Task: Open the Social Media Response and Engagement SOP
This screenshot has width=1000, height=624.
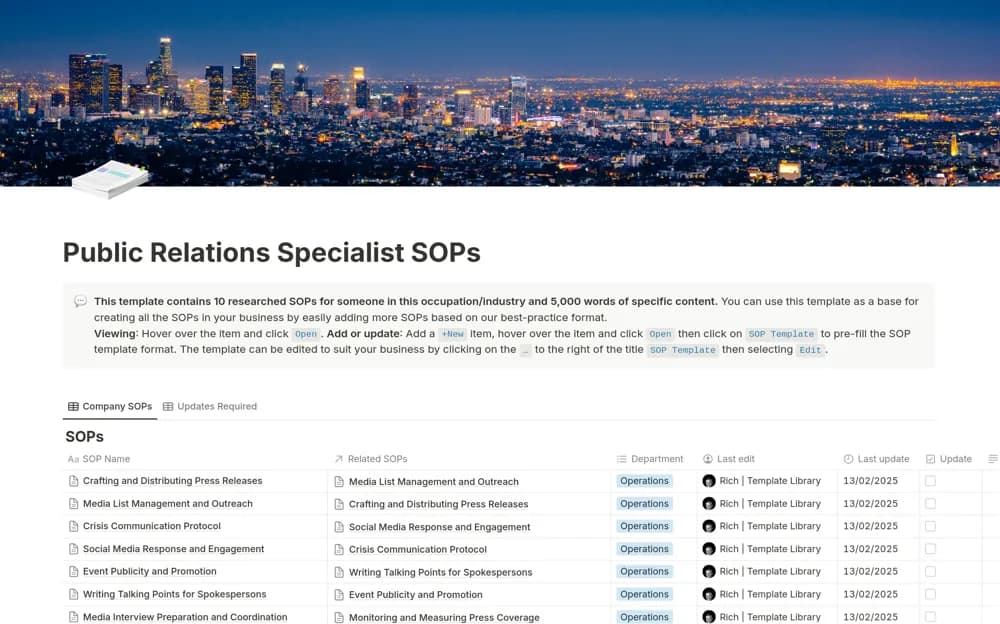Action: pyautogui.click(x=173, y=549)
